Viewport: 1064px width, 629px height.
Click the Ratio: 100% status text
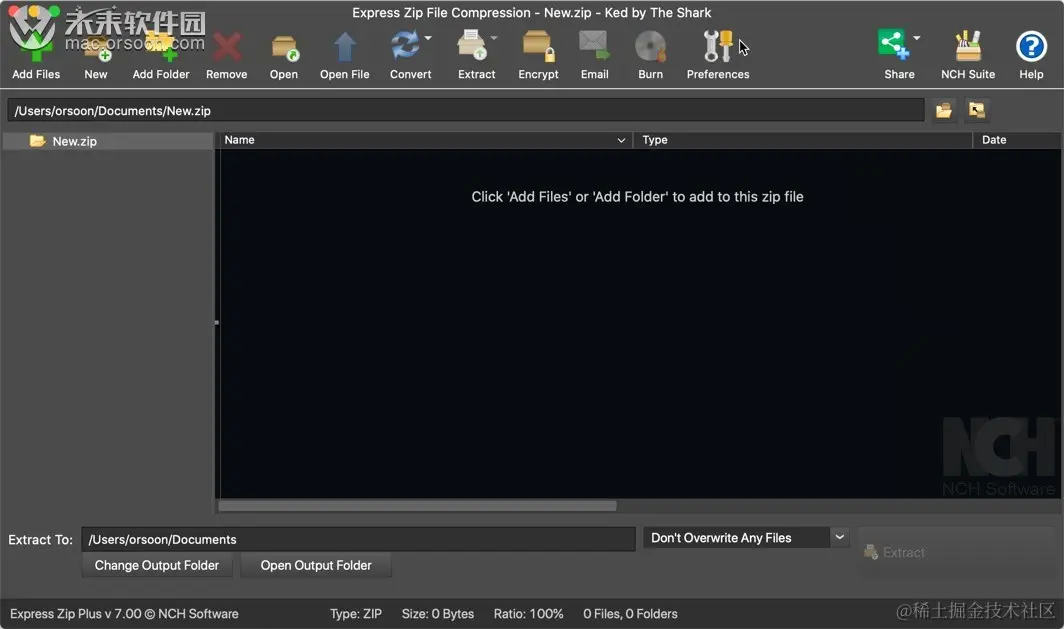(x=528, y=613)
